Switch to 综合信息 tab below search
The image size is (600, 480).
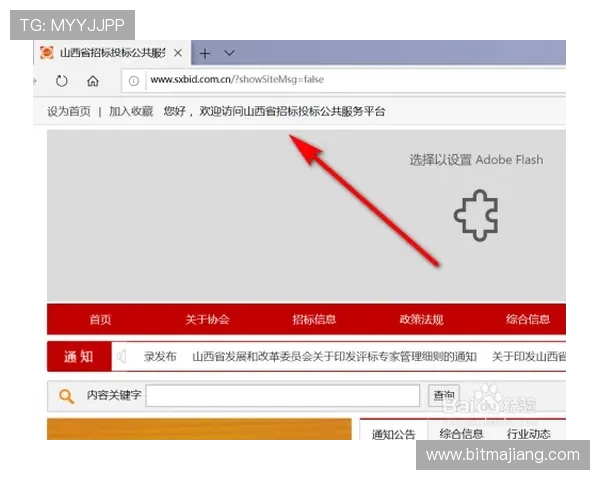(461, 434)
